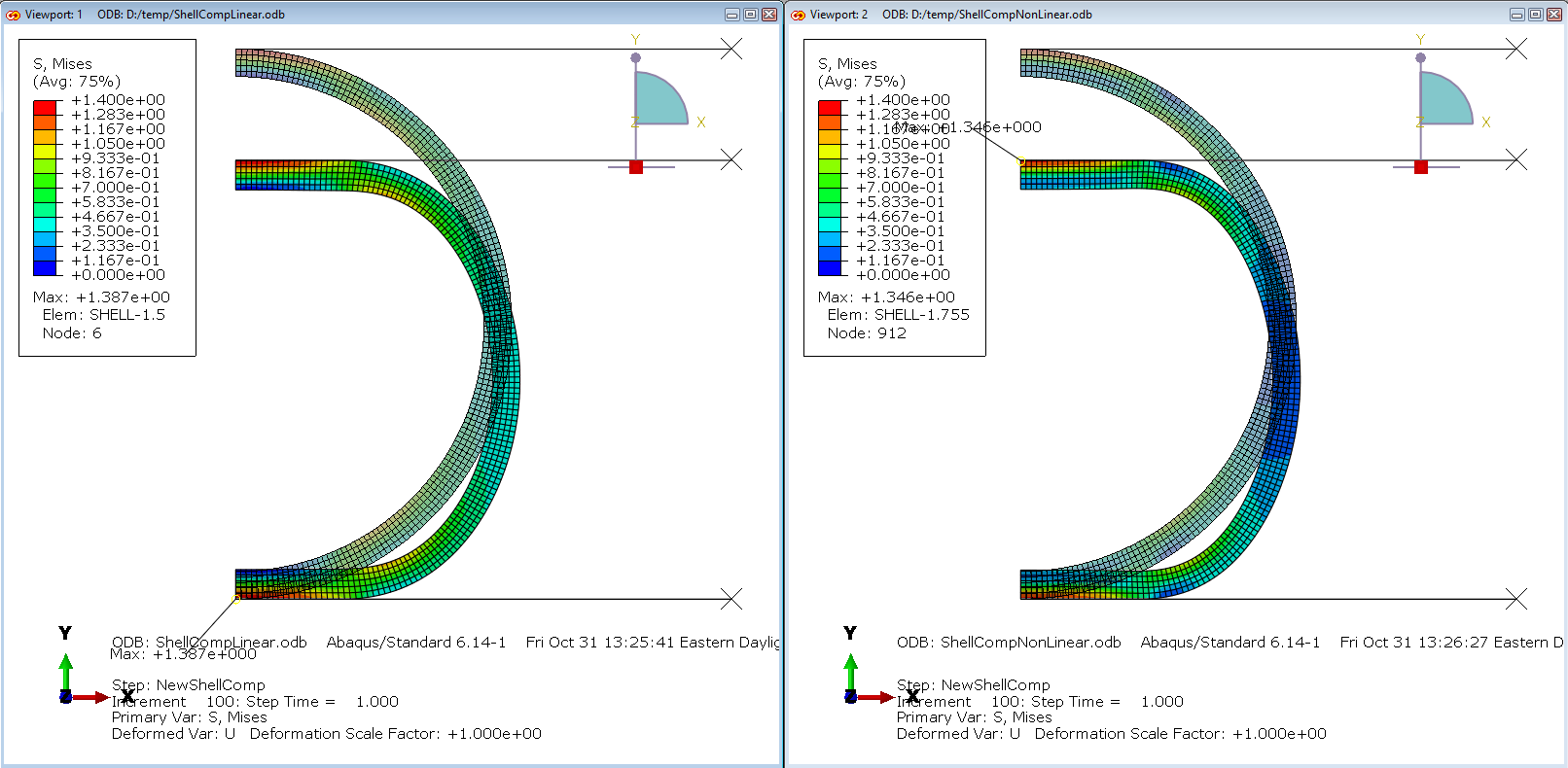
Task: Click 'S, Mises' legend title in Viewport 1
Action: coord(62,64)
